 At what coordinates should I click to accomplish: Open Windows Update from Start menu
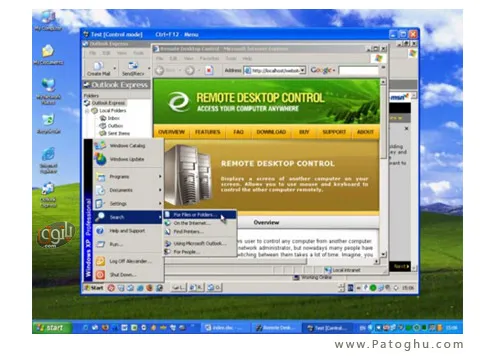tap(128, 159)
